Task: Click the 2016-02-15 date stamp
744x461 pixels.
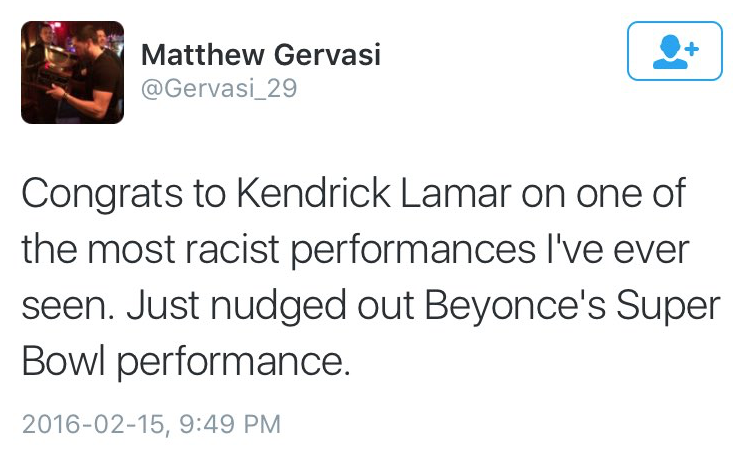Action: (93, 424)
